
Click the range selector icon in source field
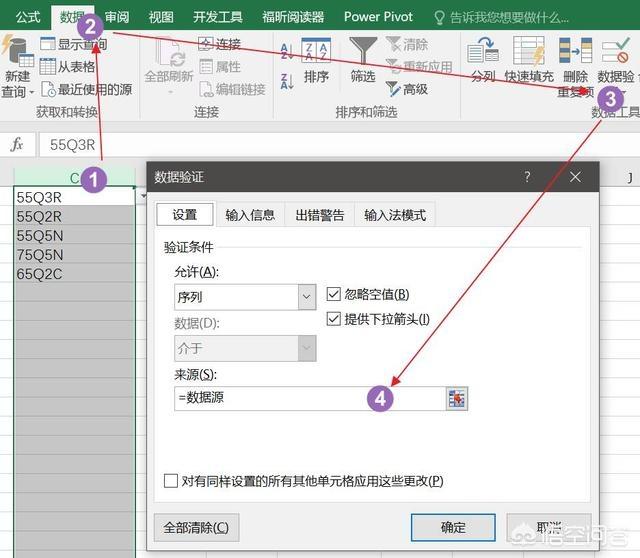coord(456,398)
